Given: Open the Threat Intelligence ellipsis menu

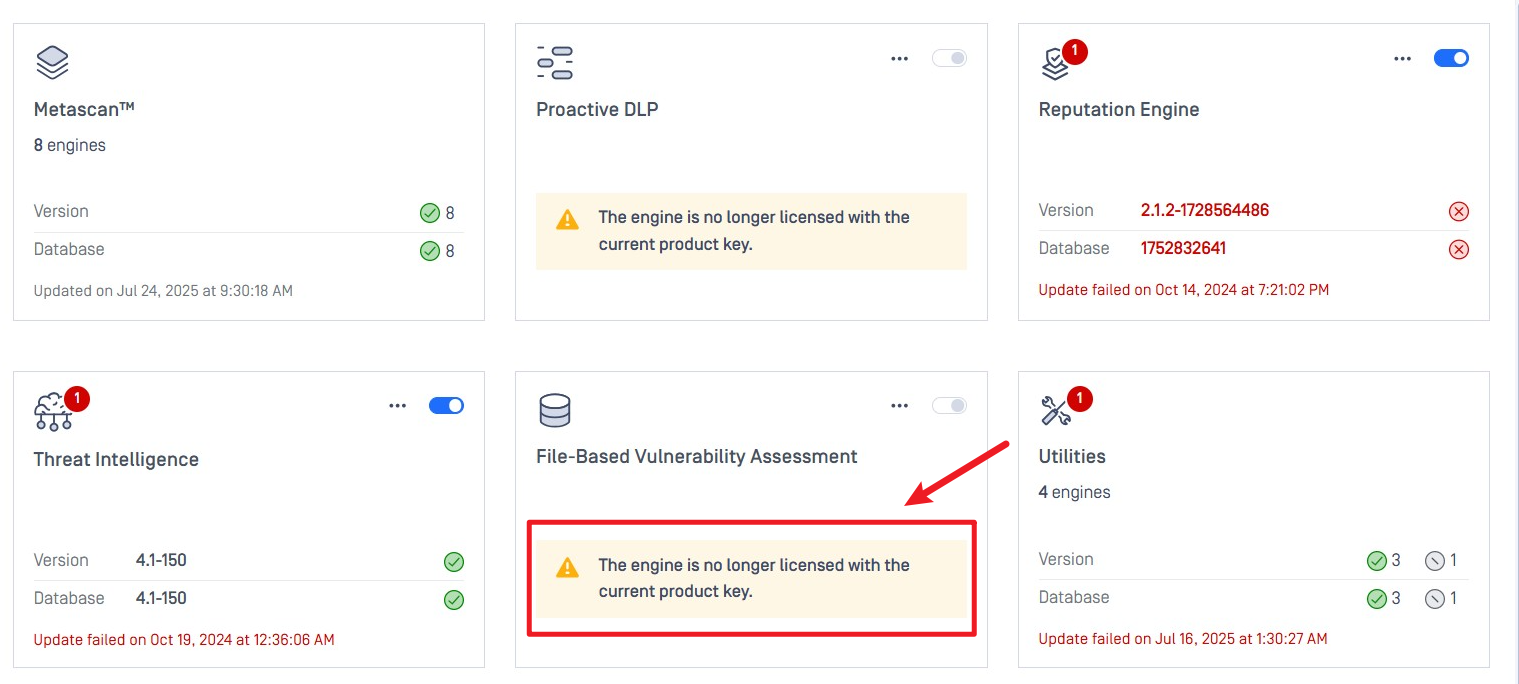Looking at the screenshot, I should coord(398,405).
